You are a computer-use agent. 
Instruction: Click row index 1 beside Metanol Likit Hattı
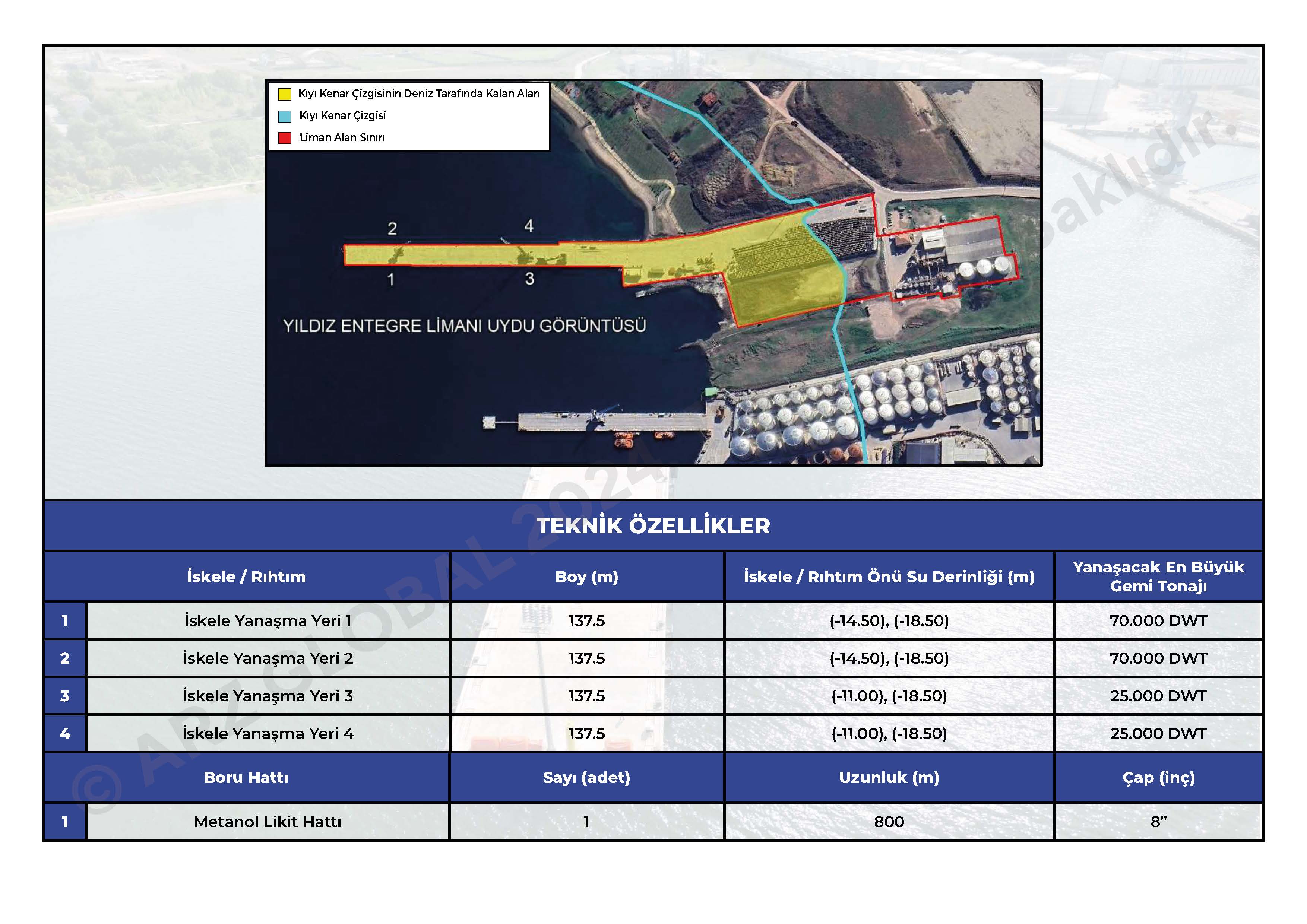(65, 822)
